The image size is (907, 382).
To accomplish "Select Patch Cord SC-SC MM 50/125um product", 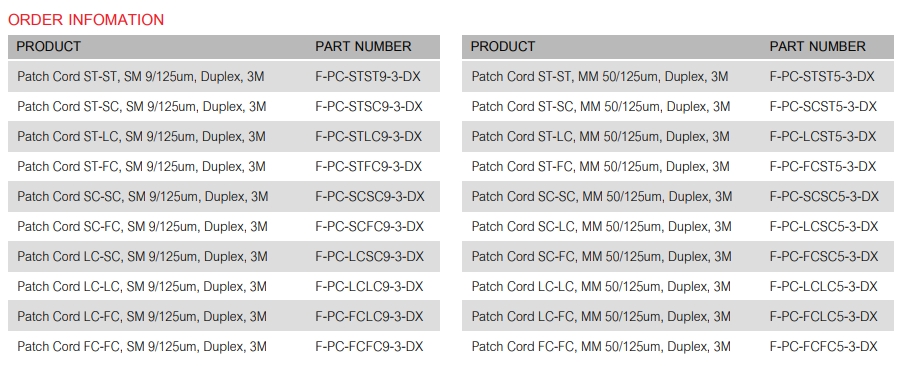I will tap(602, 197).
